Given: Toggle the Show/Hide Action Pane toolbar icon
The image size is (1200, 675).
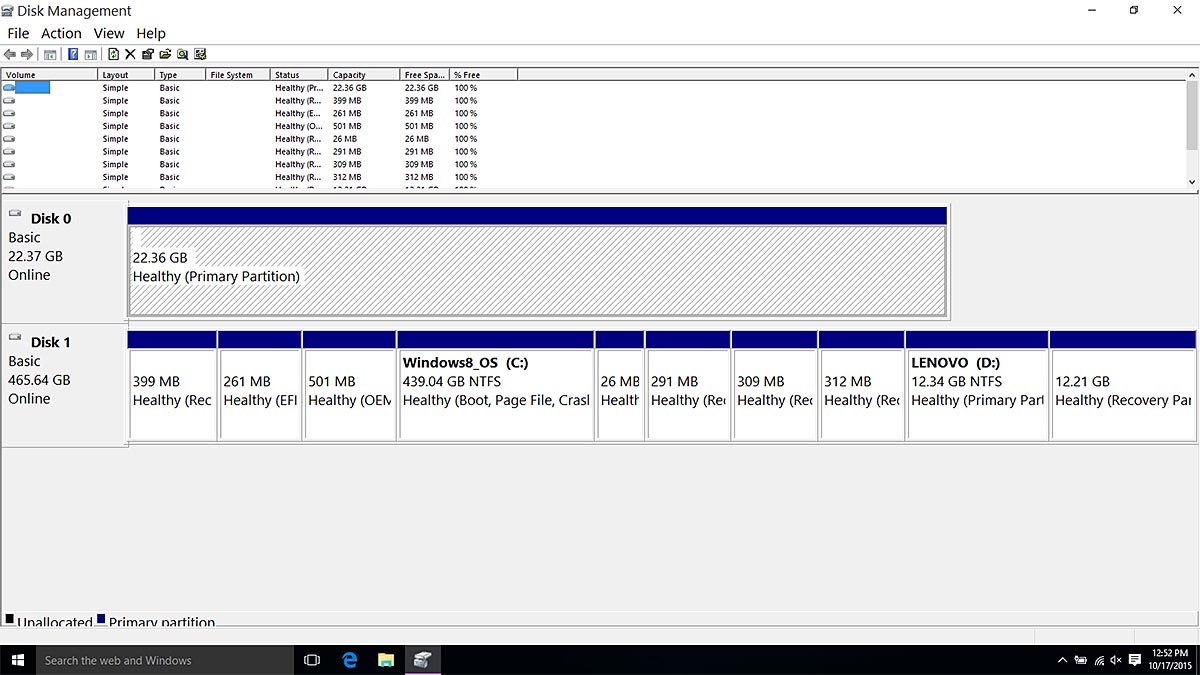Looking at the screenshot, I should pos(90,54).
